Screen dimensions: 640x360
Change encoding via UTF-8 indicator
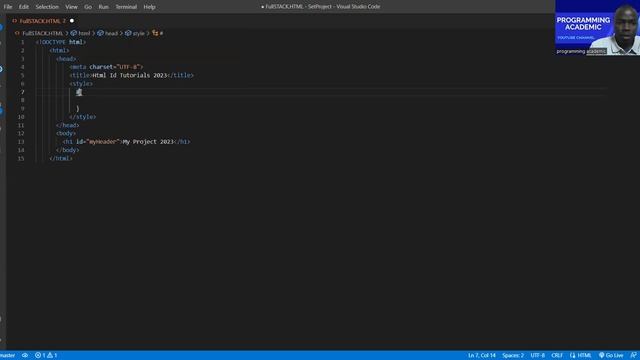point(538,356)
